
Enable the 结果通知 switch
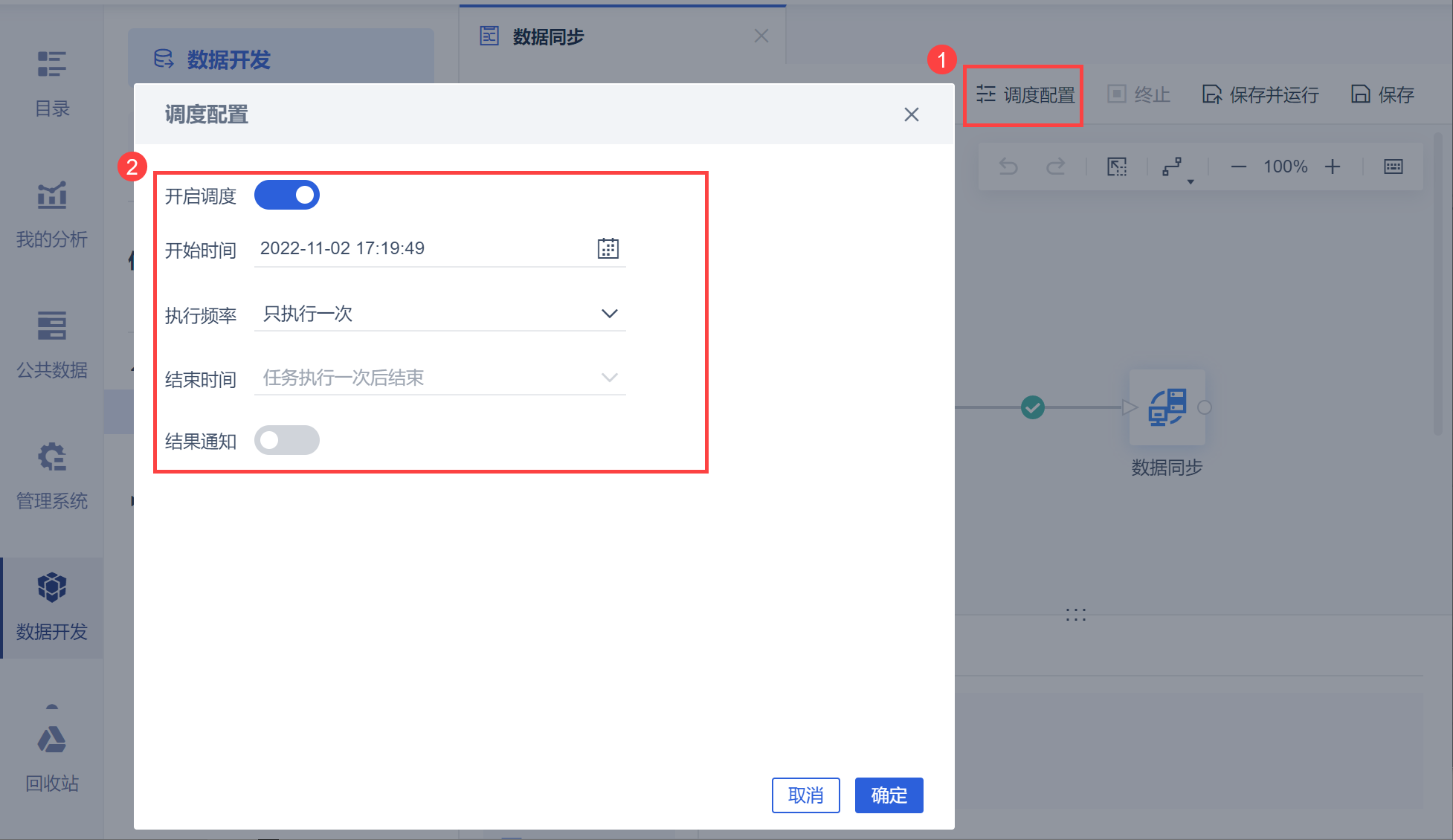tap(287, 440)
